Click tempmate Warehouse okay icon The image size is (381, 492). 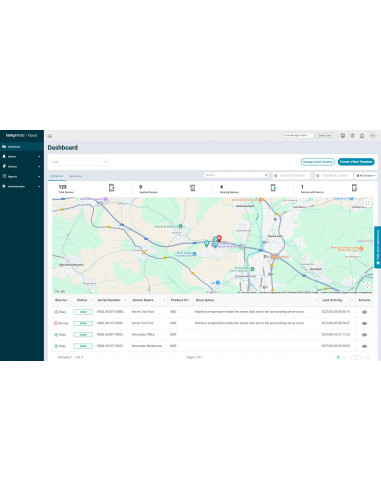pos(56,346)
